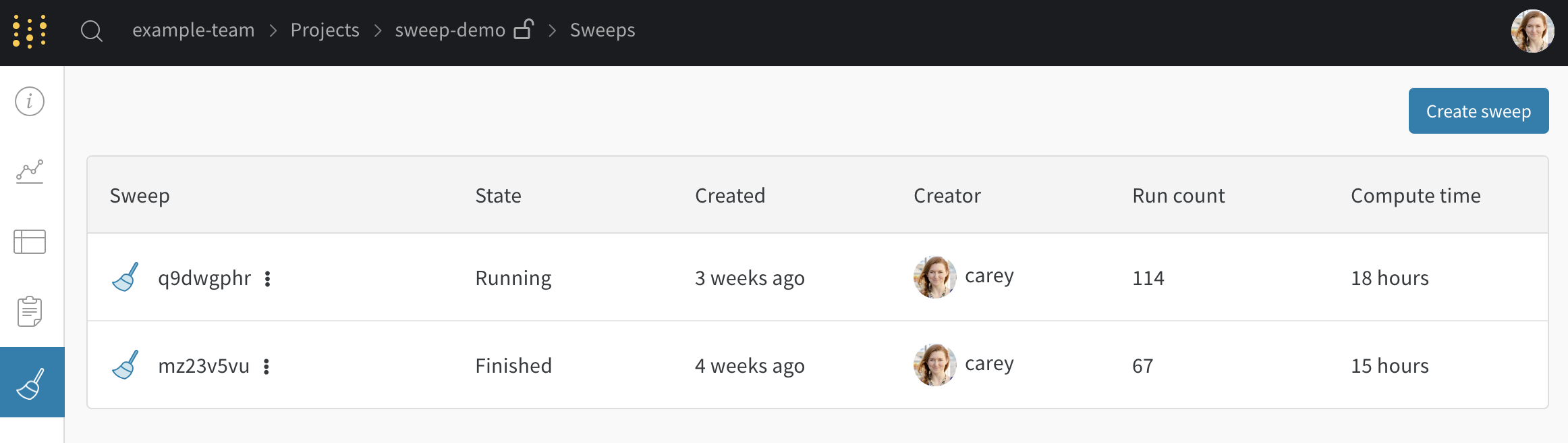Open the workspace charts sidebar icon
The width and height of the screenshot is (1568, 443).
coord(30,172)
